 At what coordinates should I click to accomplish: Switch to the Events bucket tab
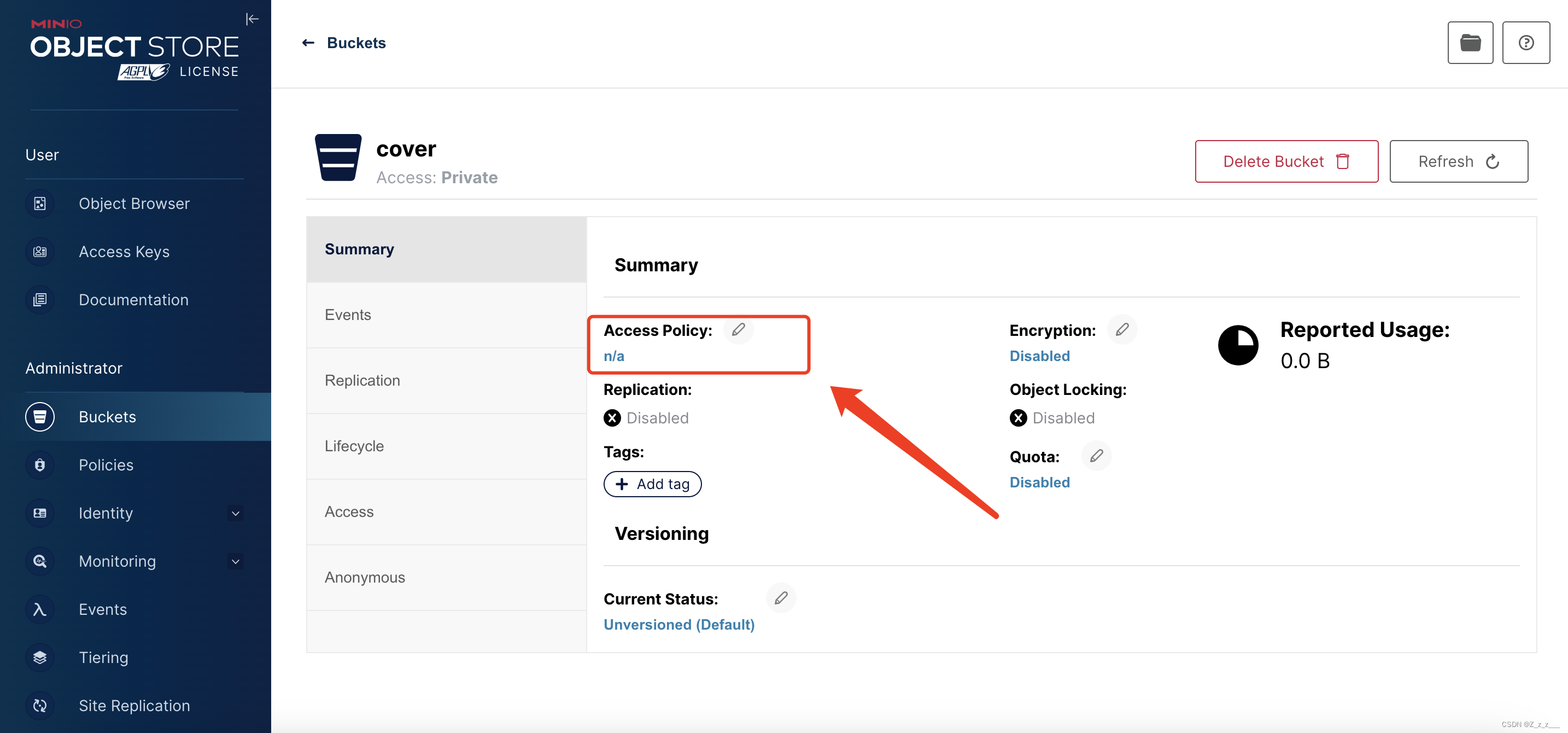coord(348,315)
